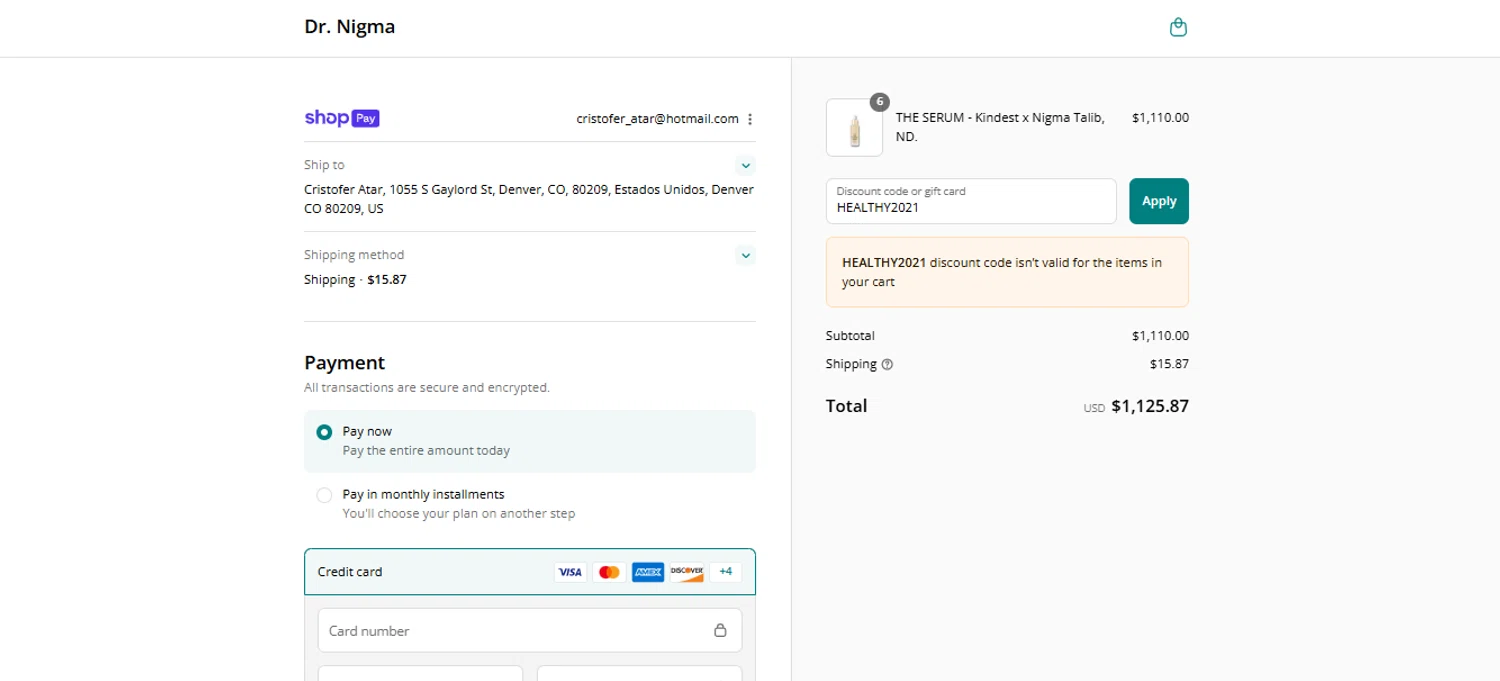Expand the Ship to section chevron

745,166
